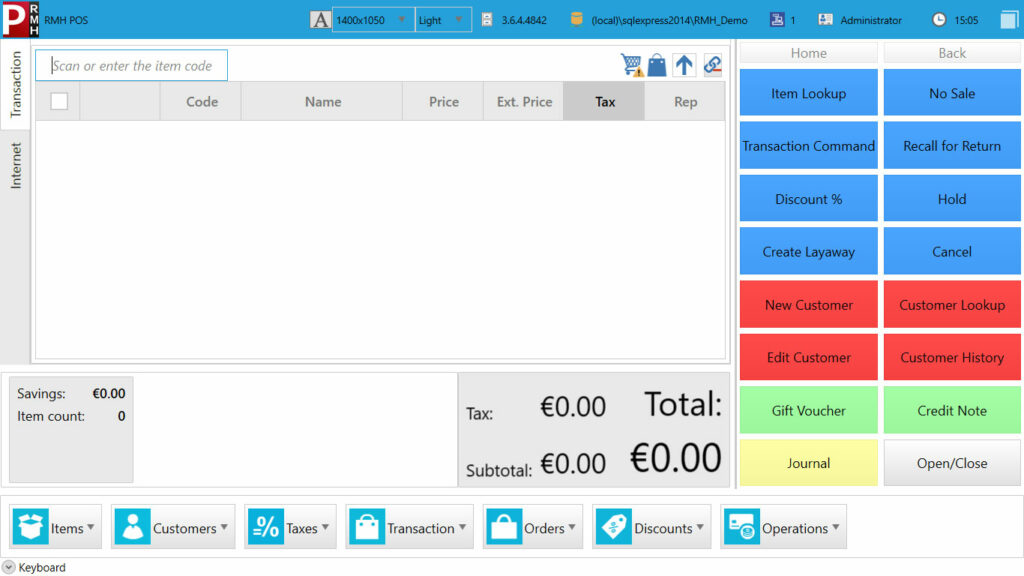The image size is (1024, 576).
Task: Open the yellow Journal button
Action: (808, 463)
